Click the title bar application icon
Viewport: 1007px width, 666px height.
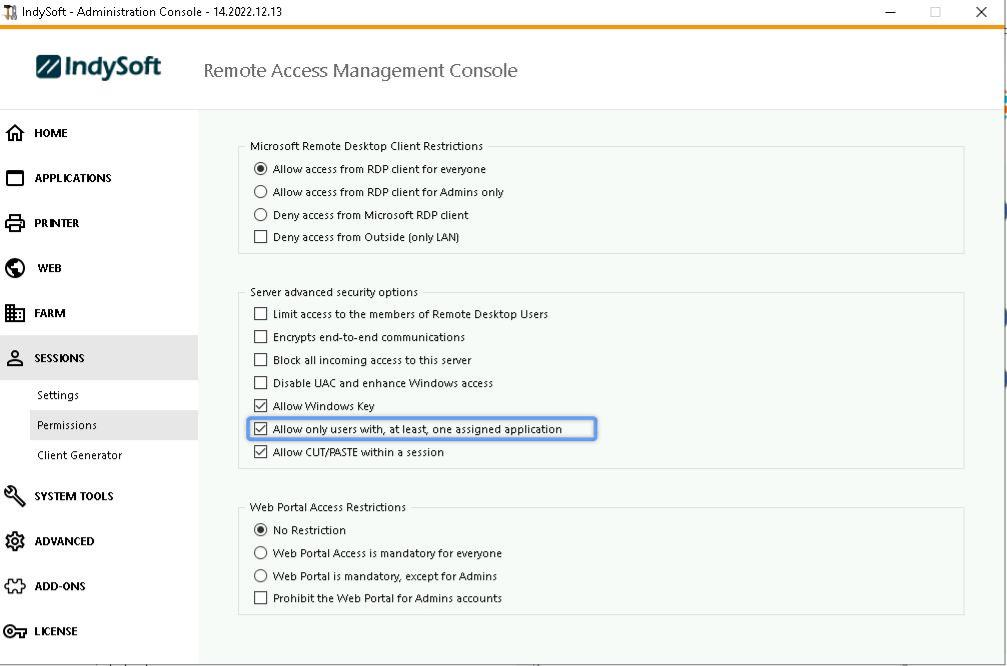point(10,12)
